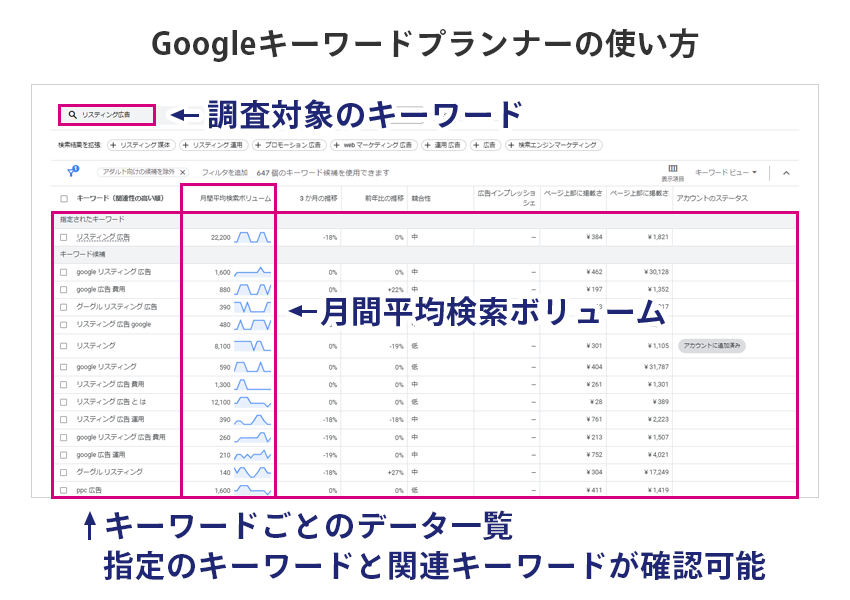850x600 pixels.
Task: Remove the アダルト向けの候補を除外 filter chip
Action: point(183,172)
